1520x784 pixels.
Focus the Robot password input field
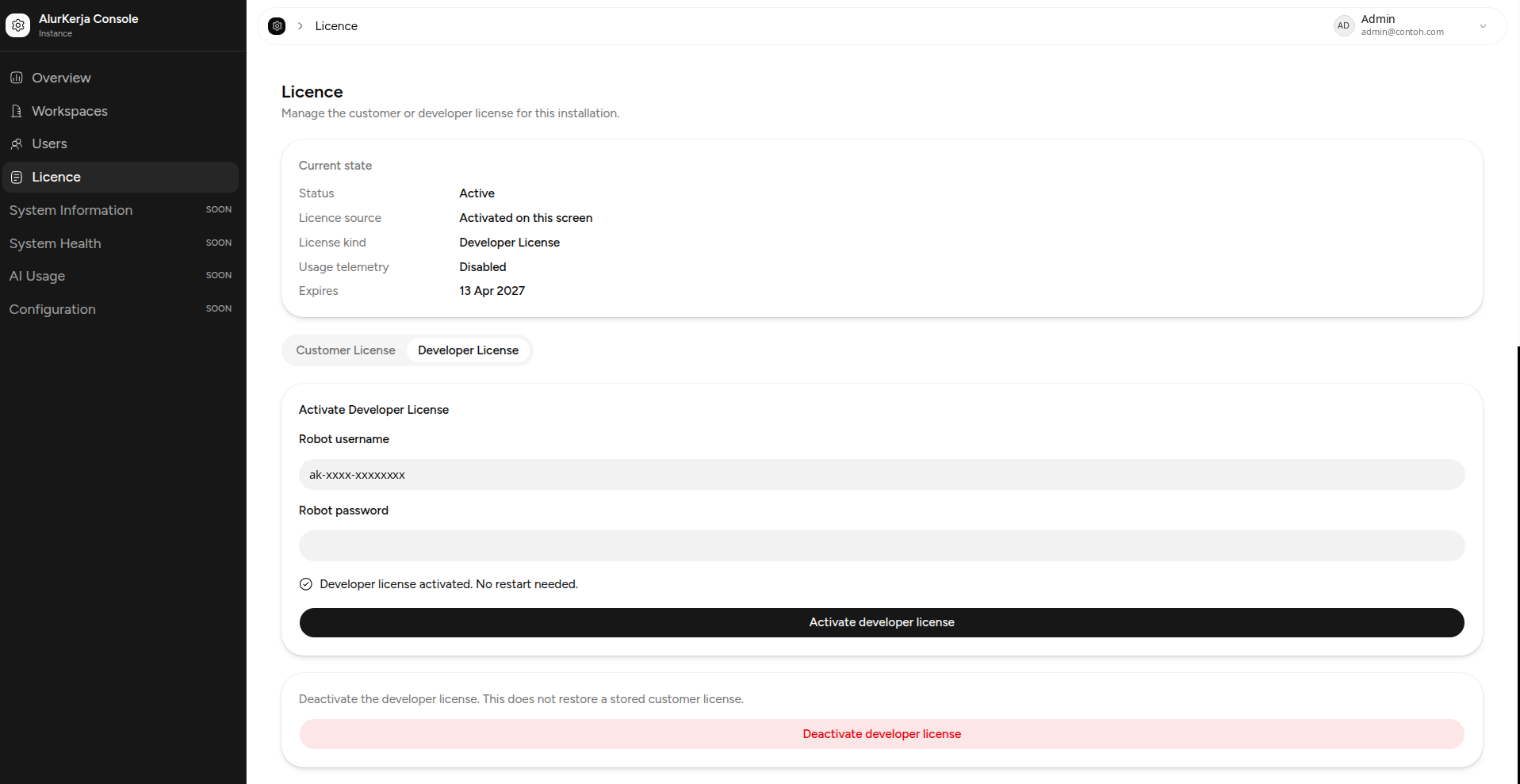point(882,546)
